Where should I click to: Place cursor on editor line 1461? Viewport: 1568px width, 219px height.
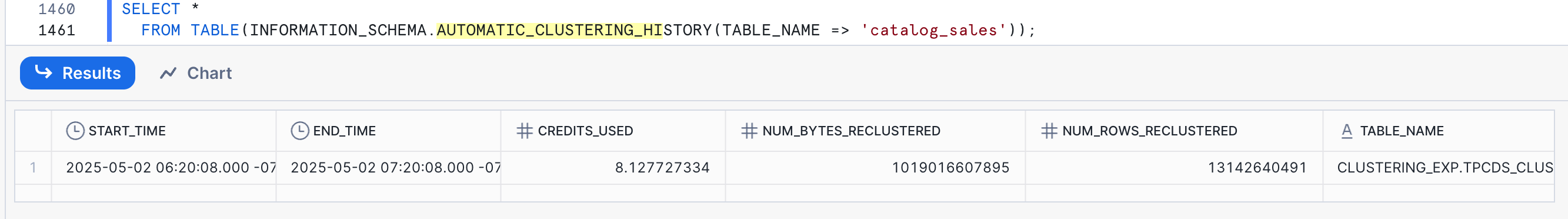tap(588, 30)
